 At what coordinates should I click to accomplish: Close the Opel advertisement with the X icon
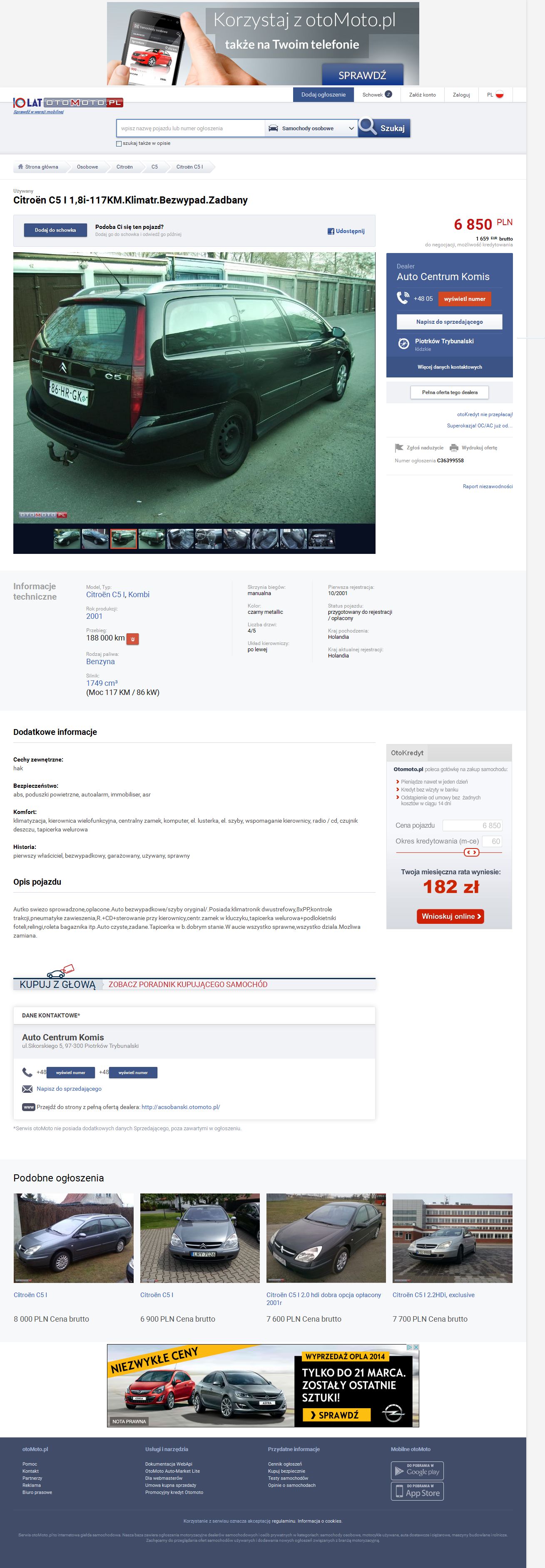(416, 1347)
